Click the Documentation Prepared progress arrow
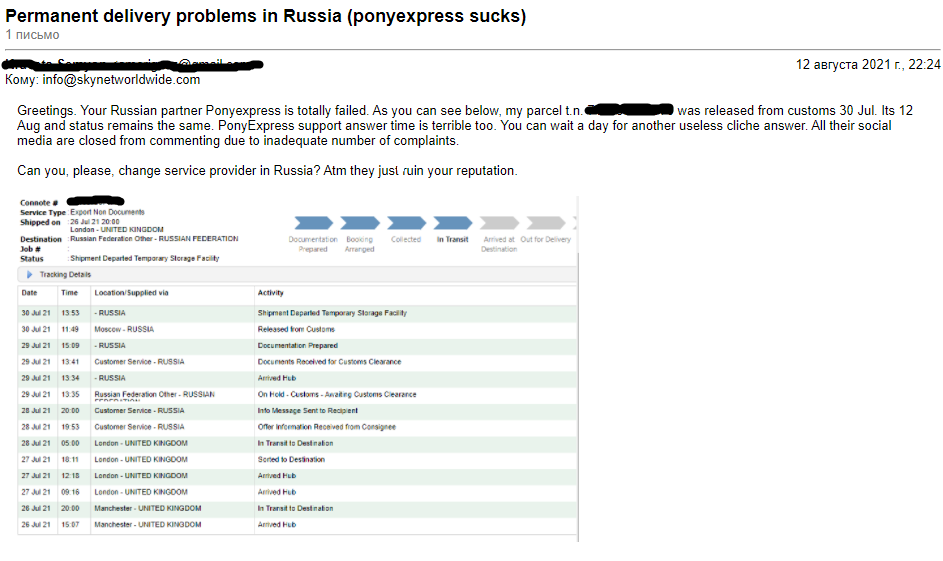The width and height of the screenshot is (943, 561). pyautogui.click(x=313, y=223)
